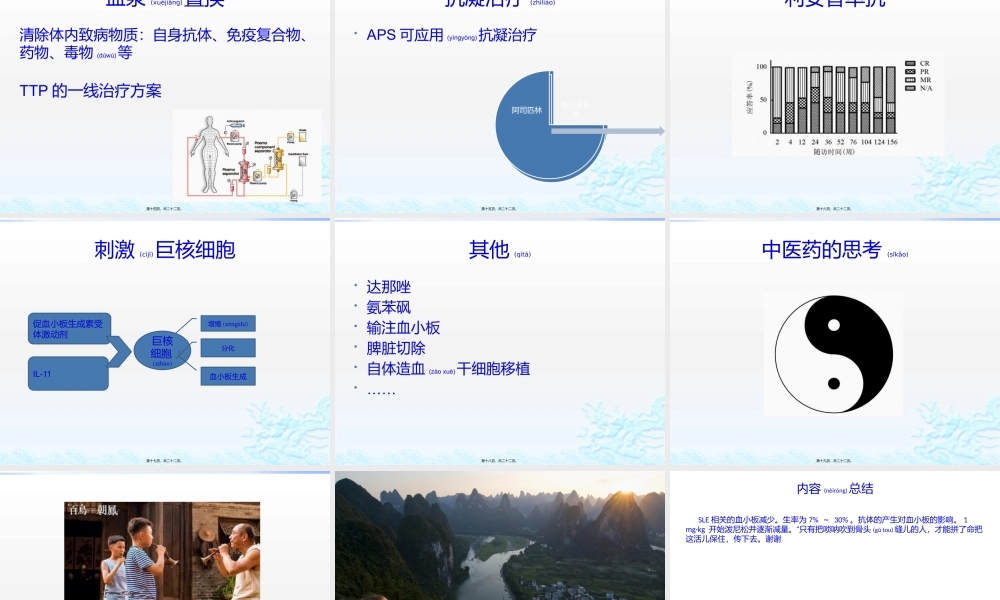Click the 分化 box in the flowchart
Viewport: 1000px width, 600px height.
229,347
